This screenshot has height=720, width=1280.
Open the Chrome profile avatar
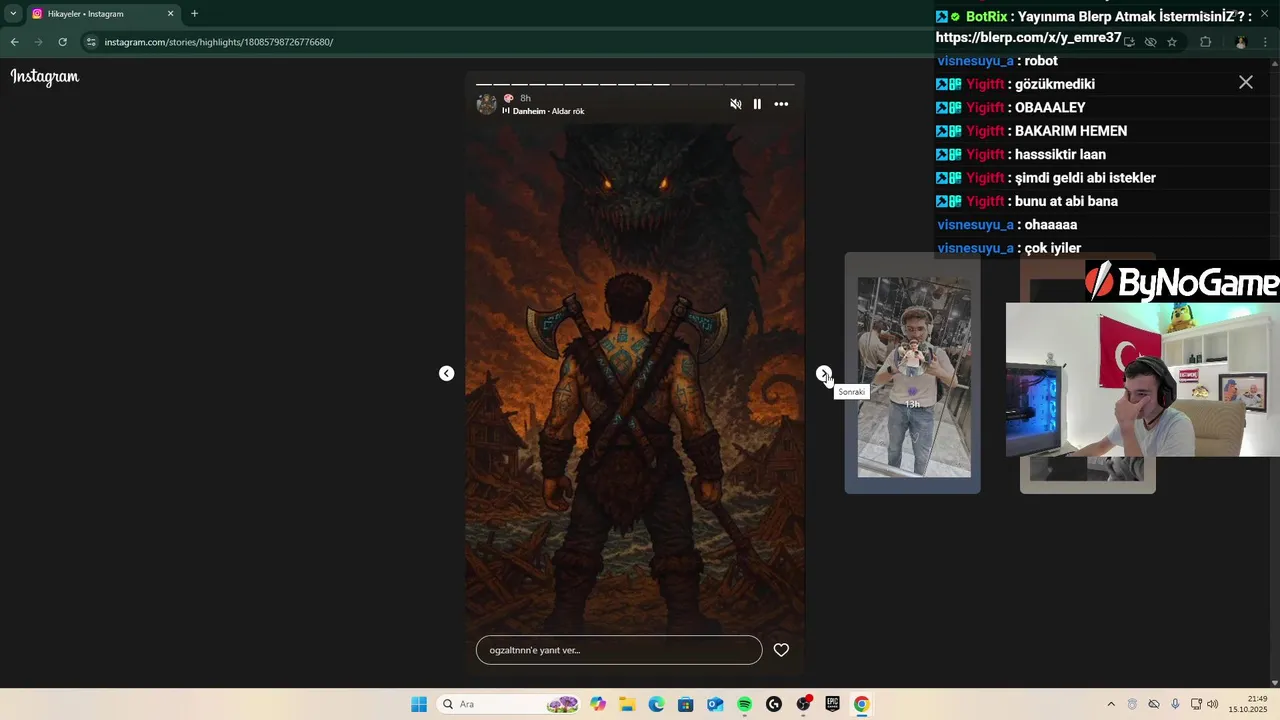(1241, 42)
